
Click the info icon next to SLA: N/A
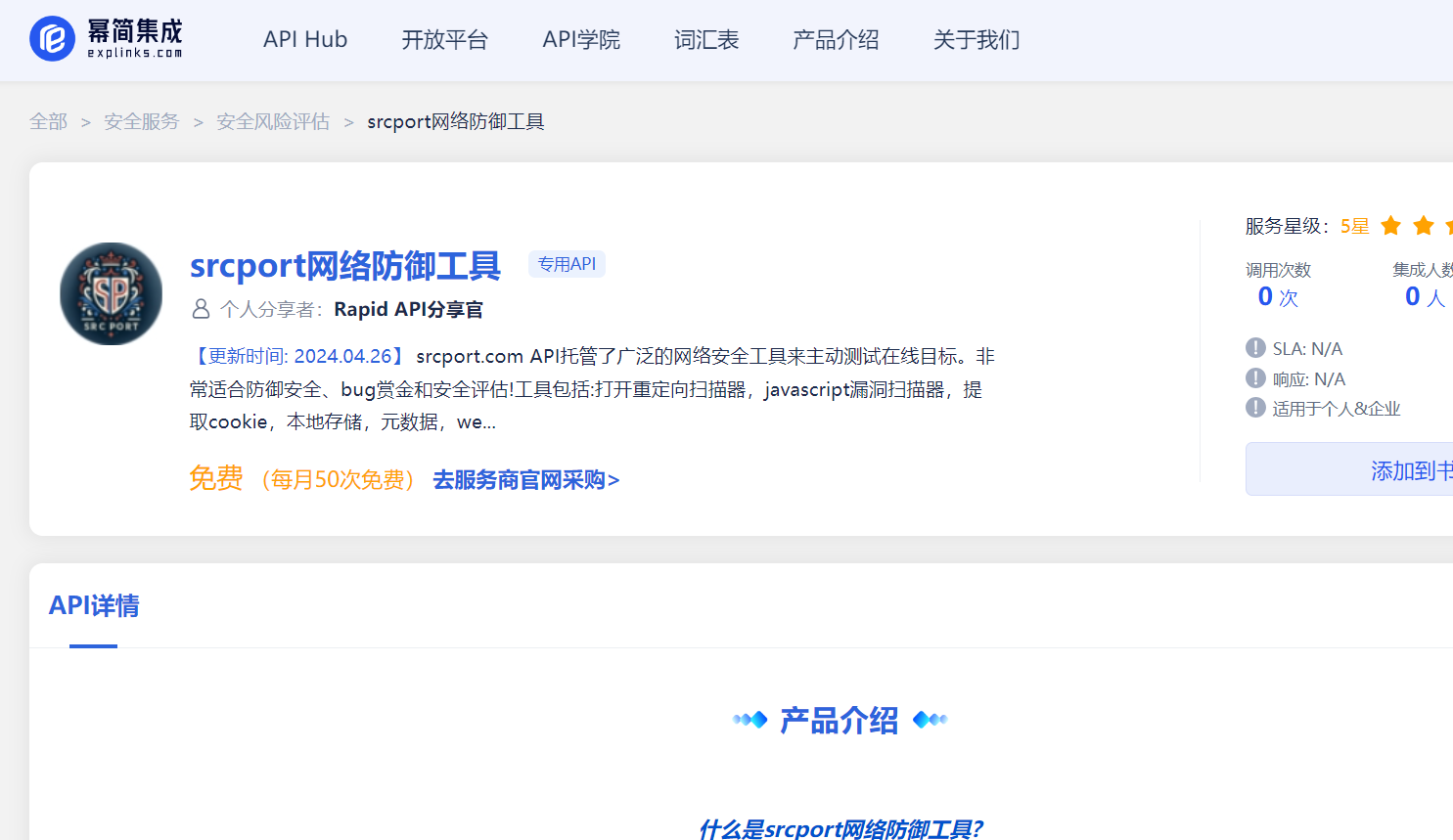1255,348
